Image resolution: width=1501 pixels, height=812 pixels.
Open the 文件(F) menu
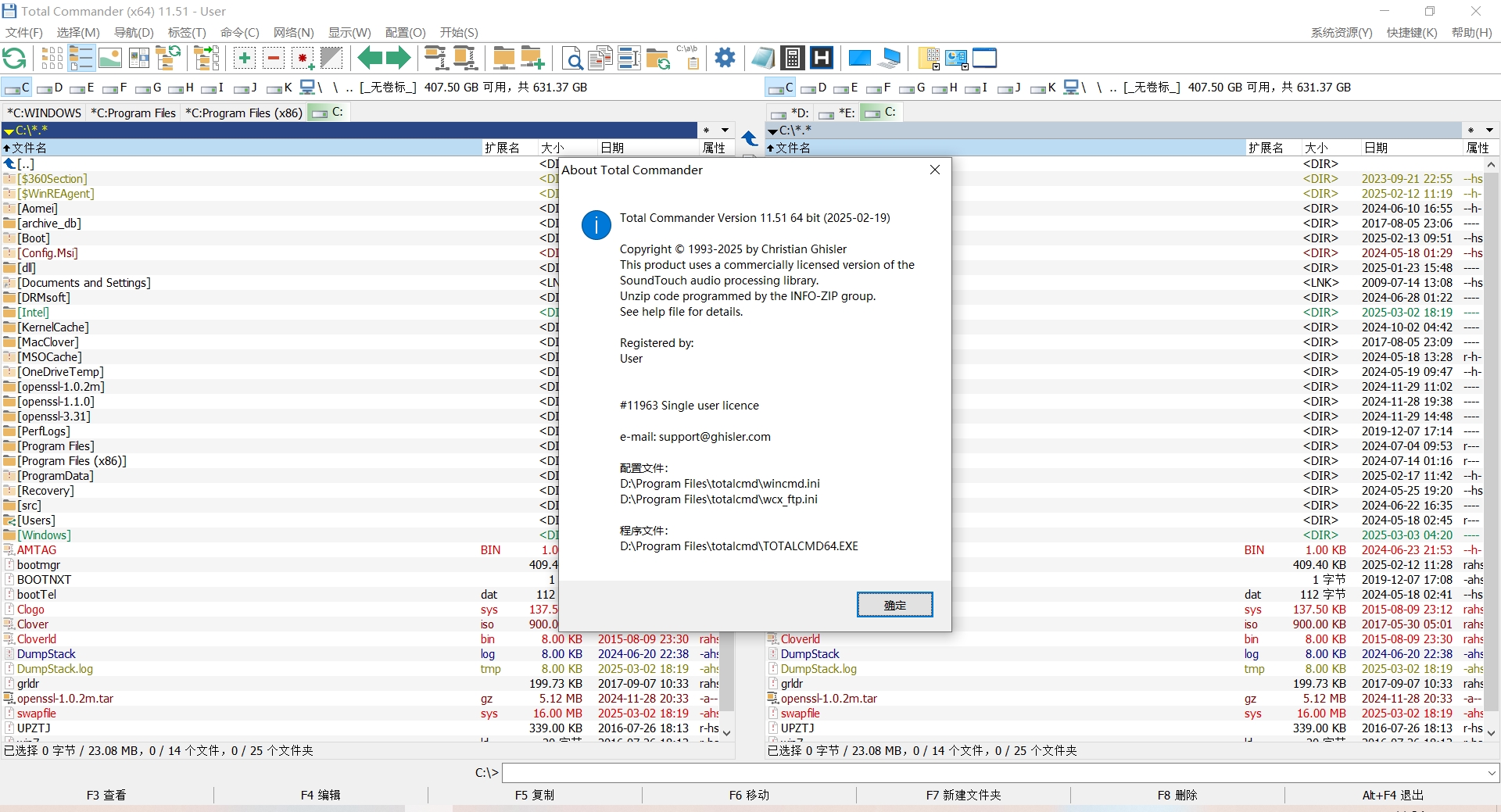tap(24, 32)
